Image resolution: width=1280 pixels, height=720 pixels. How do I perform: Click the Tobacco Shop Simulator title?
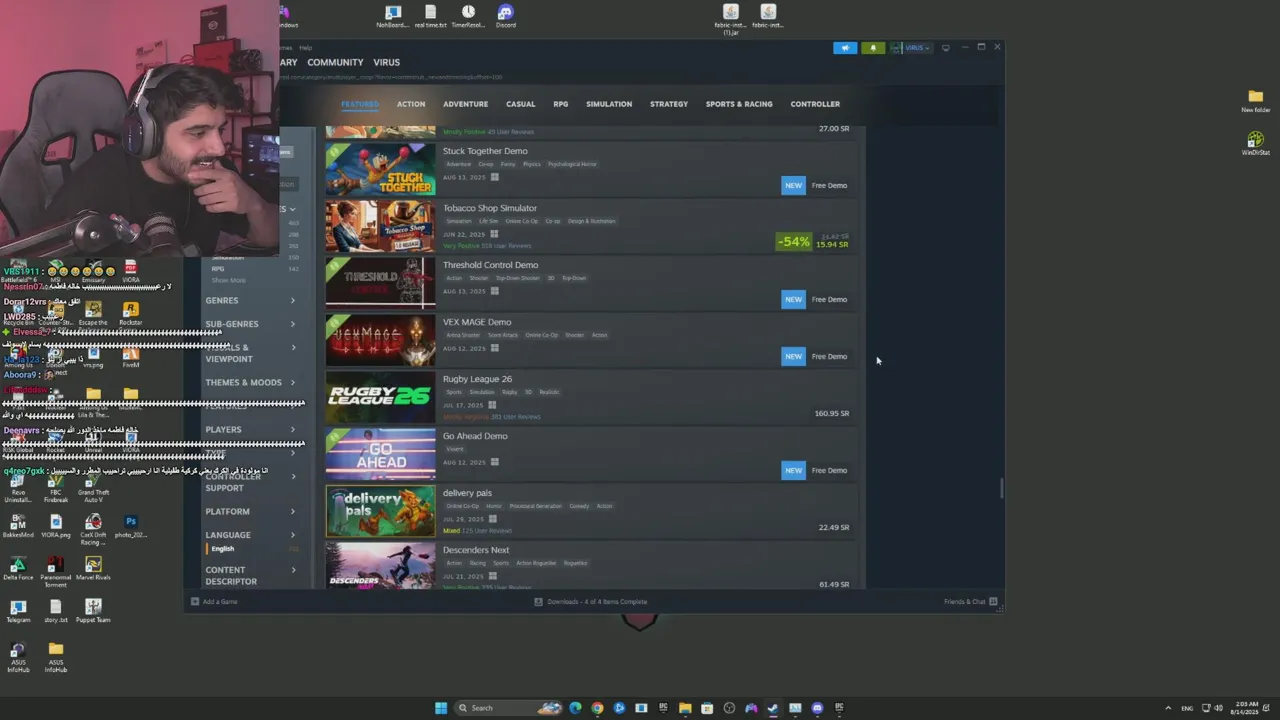490,208
